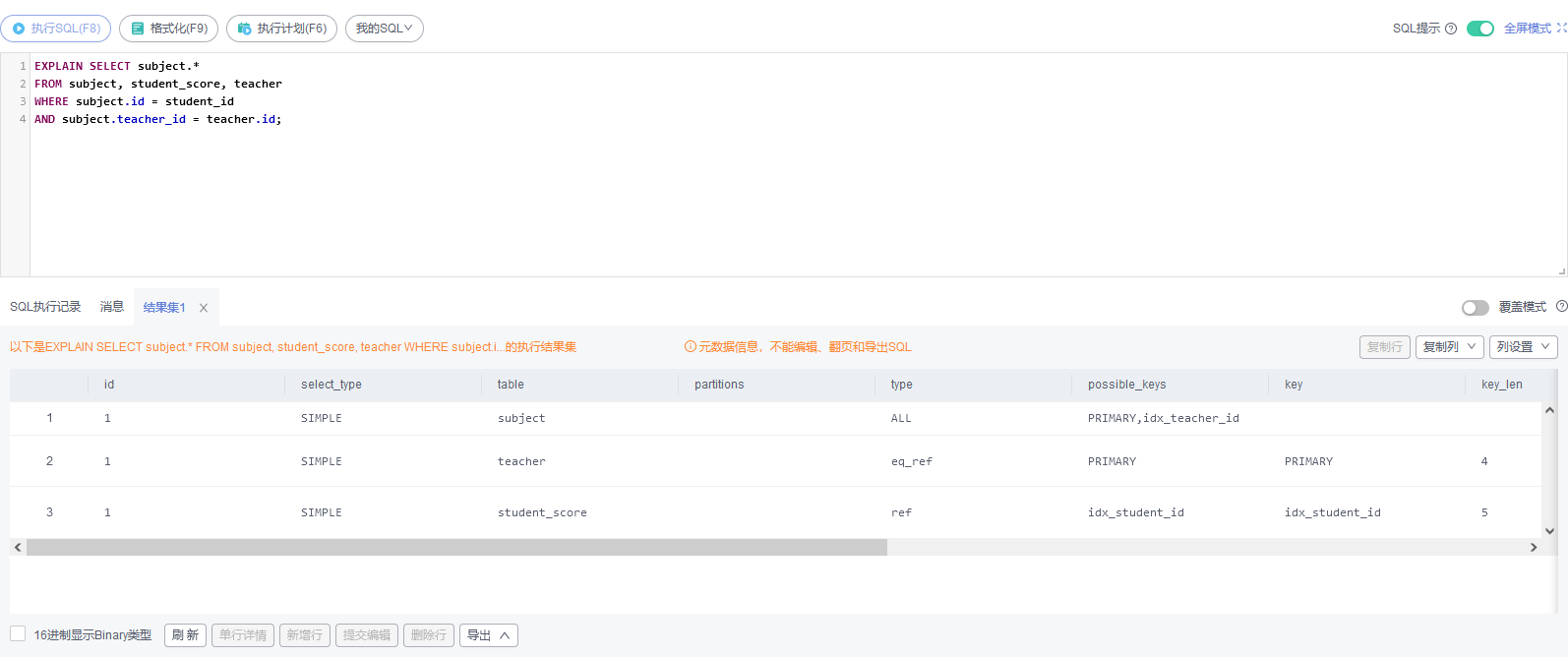Screen dimensions: 1568x657
Task: Click result grid scroll down arrow
Action: 1550,531
